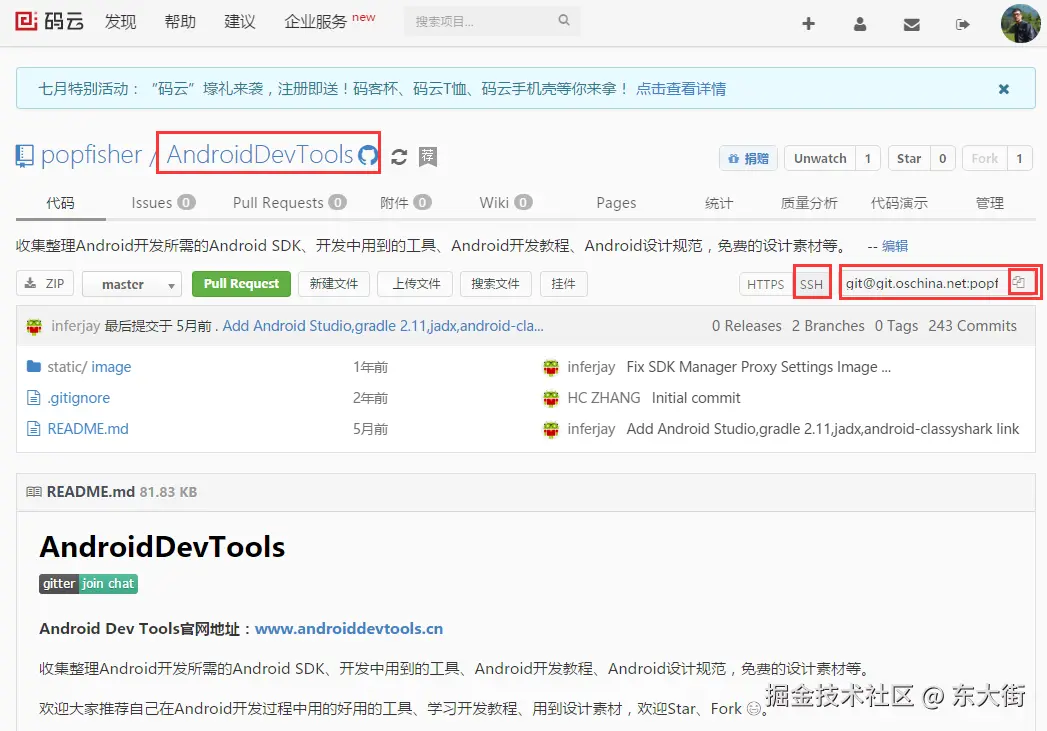Image resolution: width=1047 pixels, height=731 pixels.
Task: Open the 代码 tab
Action: coord(60,203)
